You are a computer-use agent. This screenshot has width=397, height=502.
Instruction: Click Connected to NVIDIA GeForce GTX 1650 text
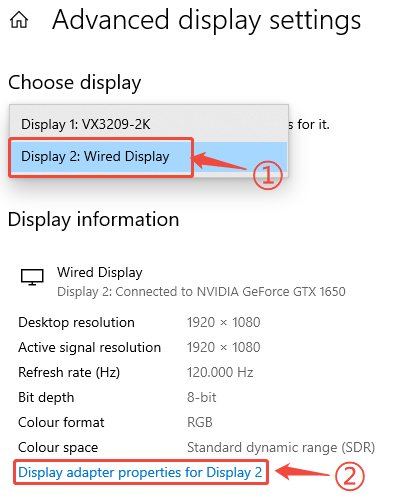(x=230, y=292)
